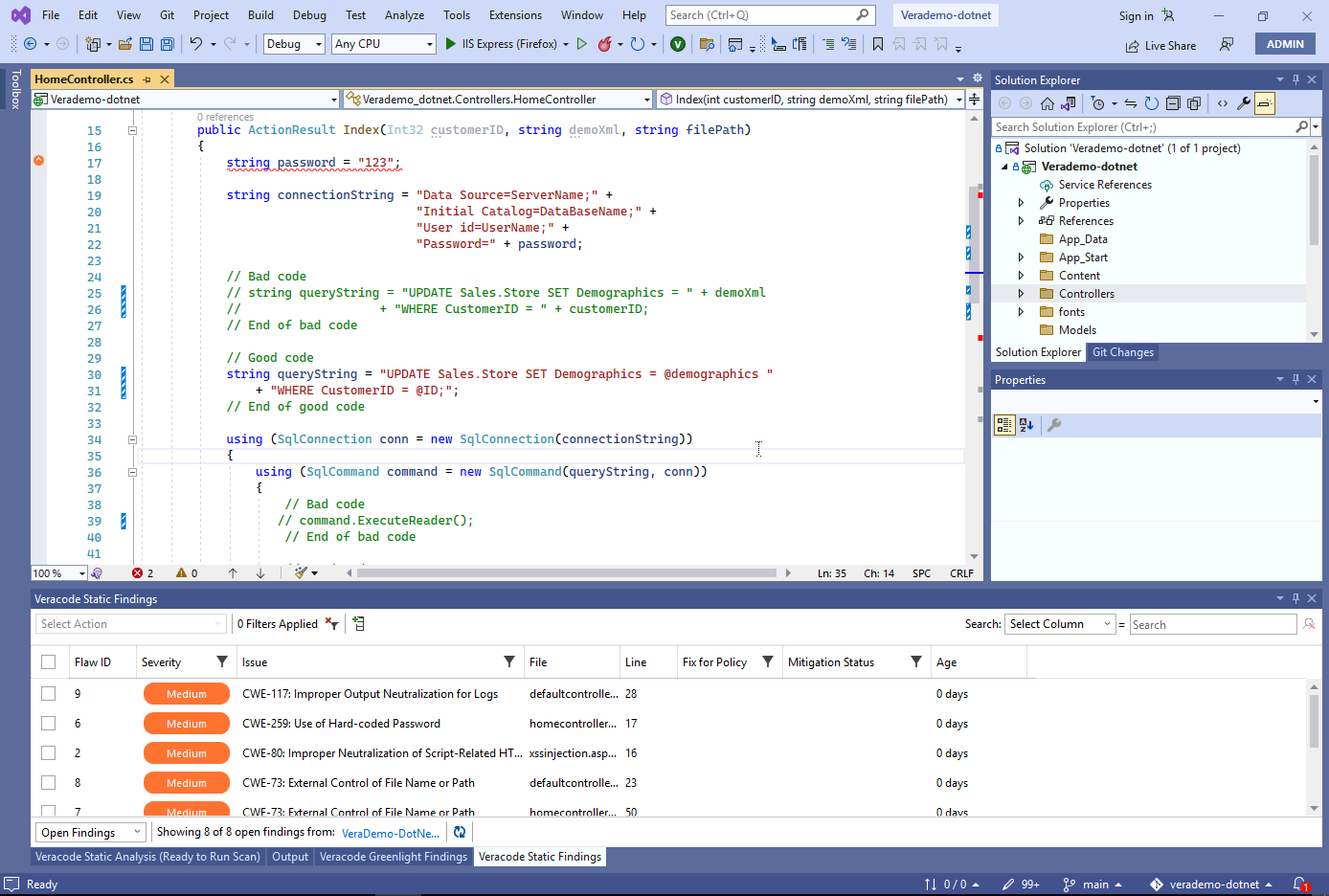Viewport: 1329px width, 896px height.
Task: Click the Solution Explorer vertical scrollbar
Action: click(1314, 201)
